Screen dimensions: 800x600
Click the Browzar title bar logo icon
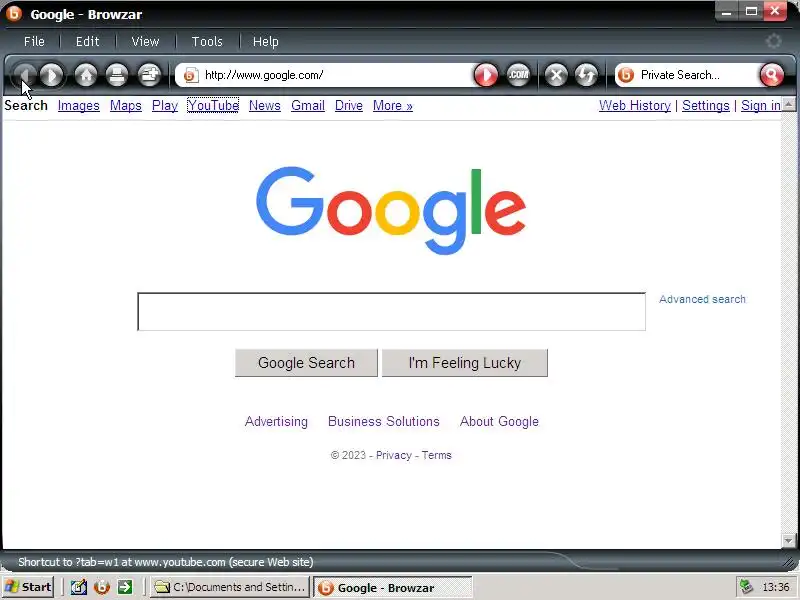coord(14,13)
